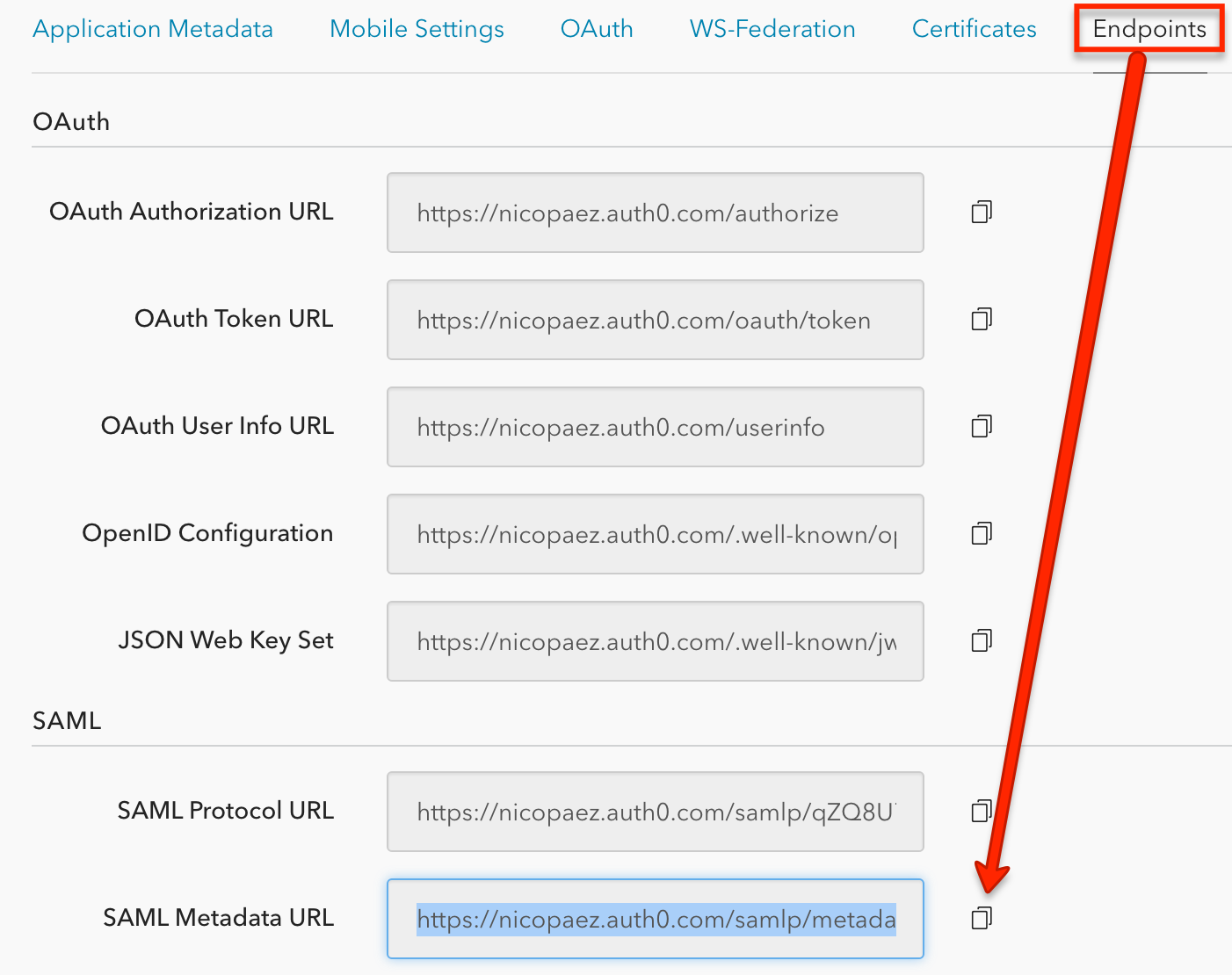
Task: Switch to the OAuth tab
Action: [x=597, y=28]
